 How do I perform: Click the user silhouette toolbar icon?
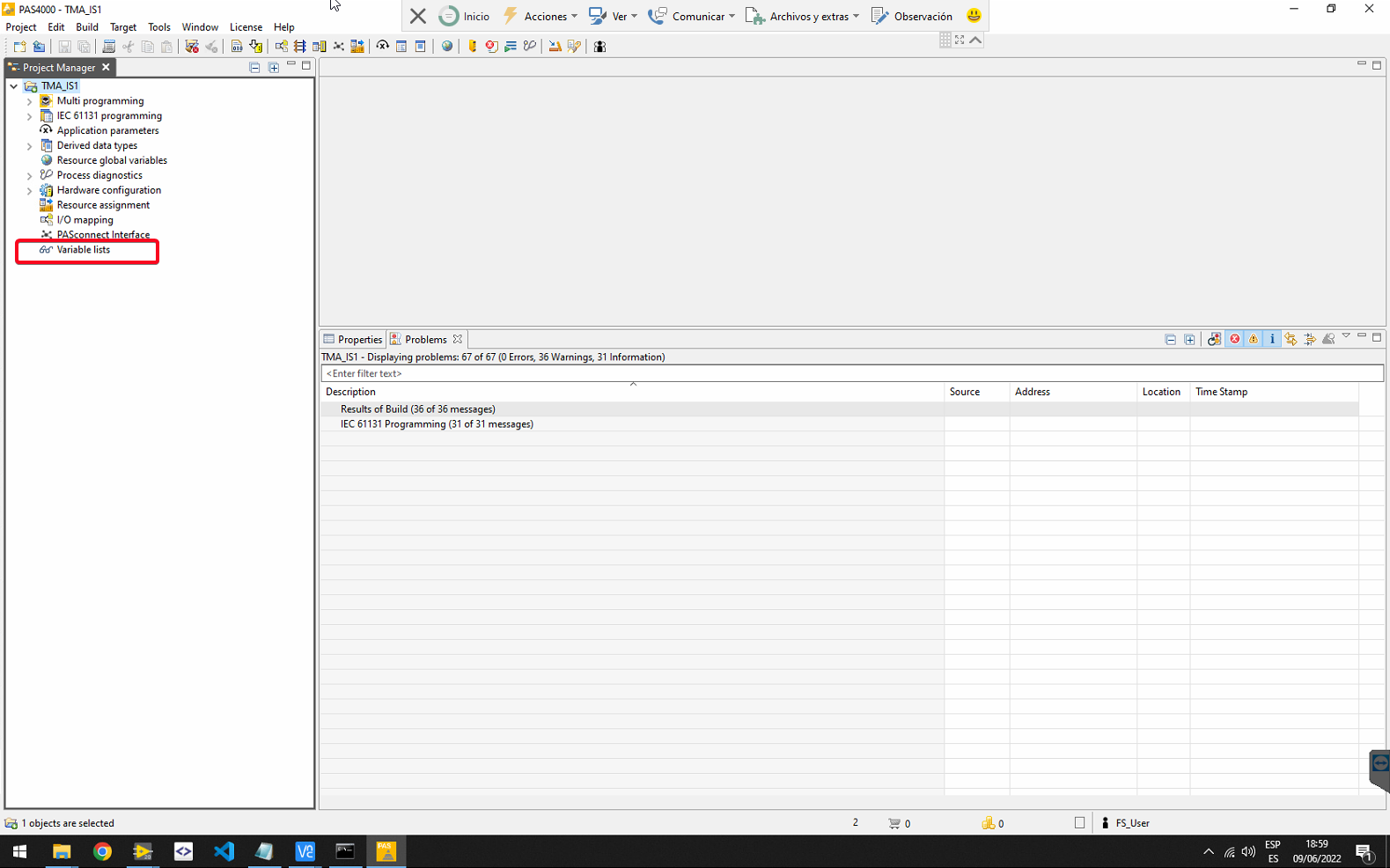[599, 47]
